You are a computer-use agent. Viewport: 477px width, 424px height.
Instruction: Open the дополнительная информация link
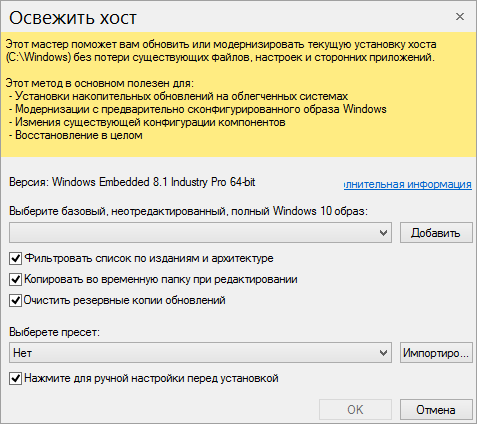[408, 184]
